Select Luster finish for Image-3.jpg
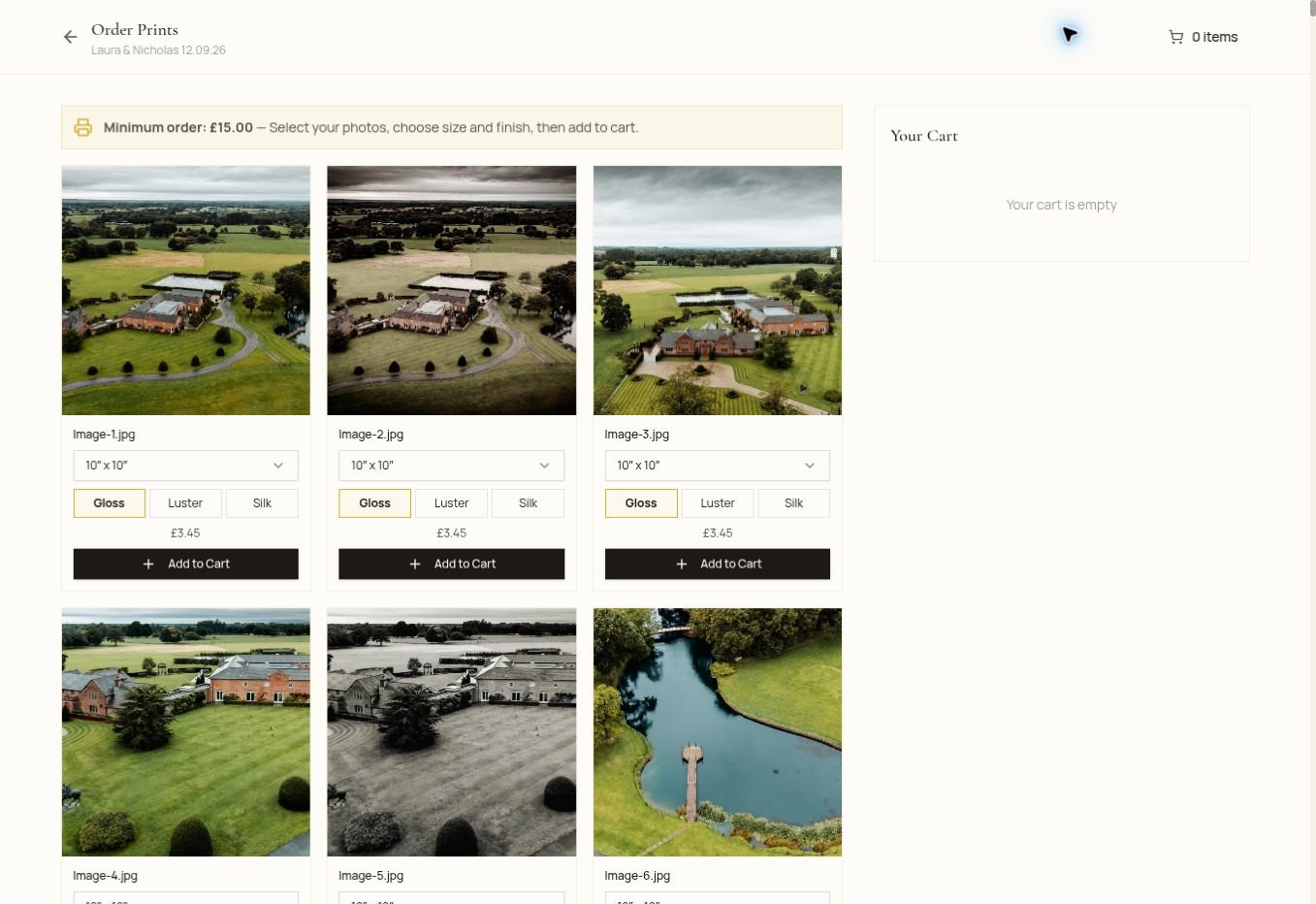Screen dimensions: 1316x904 tap(718, 503)
